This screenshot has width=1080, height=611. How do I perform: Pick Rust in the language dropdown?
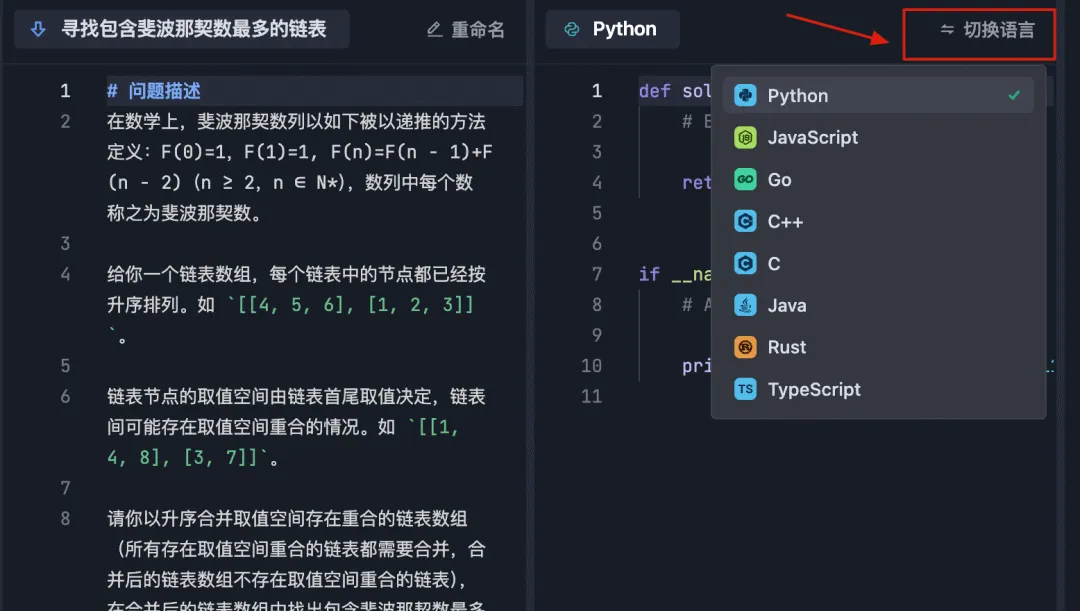[878, 347]
